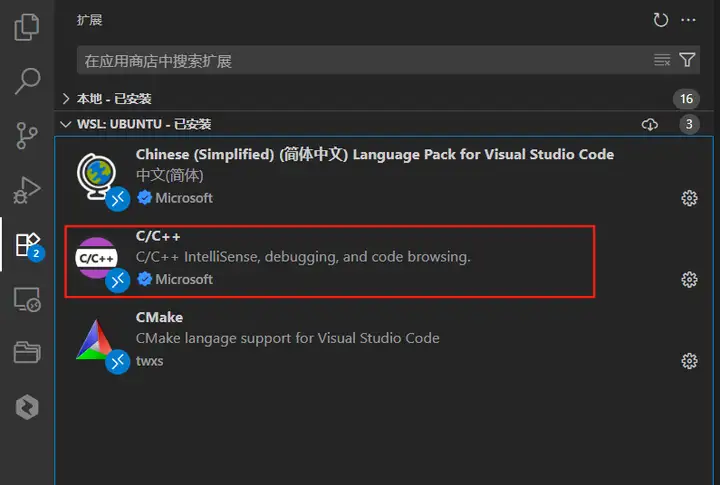Install local extensions in WSL cloud icon
720x485 pixels.
pos(649,124)
